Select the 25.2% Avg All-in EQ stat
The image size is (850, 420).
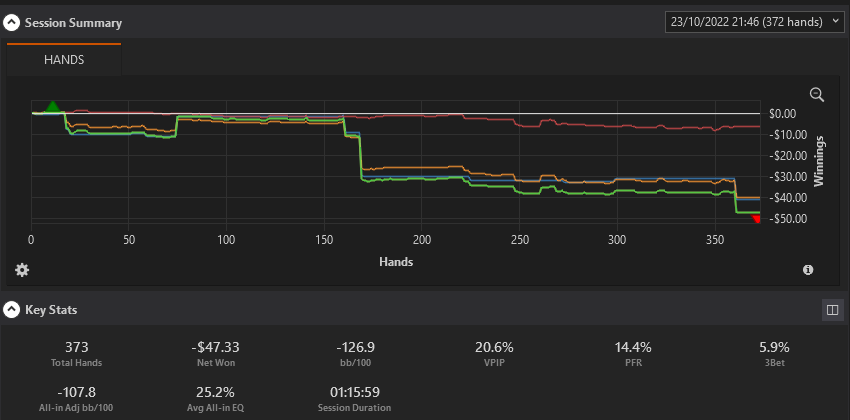click(x=215, y=399)
